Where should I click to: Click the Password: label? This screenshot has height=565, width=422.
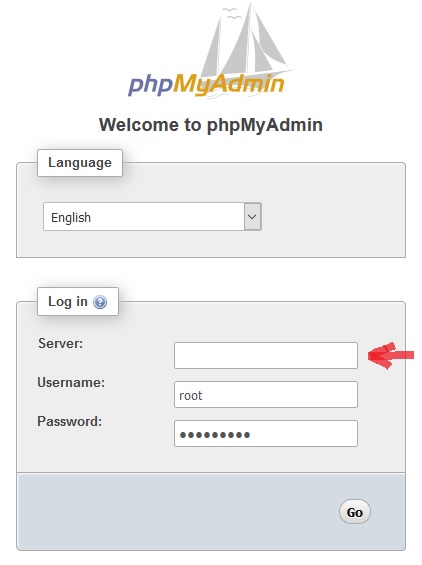tap(70, 421)
